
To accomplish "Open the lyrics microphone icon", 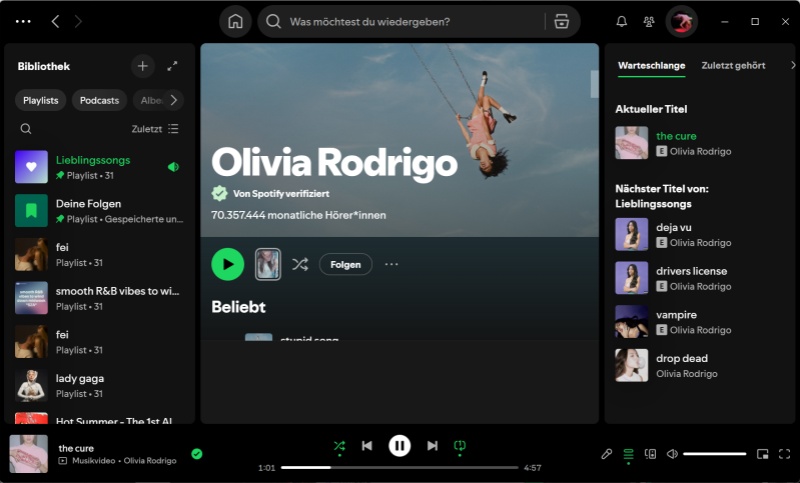I will (606, 454).
